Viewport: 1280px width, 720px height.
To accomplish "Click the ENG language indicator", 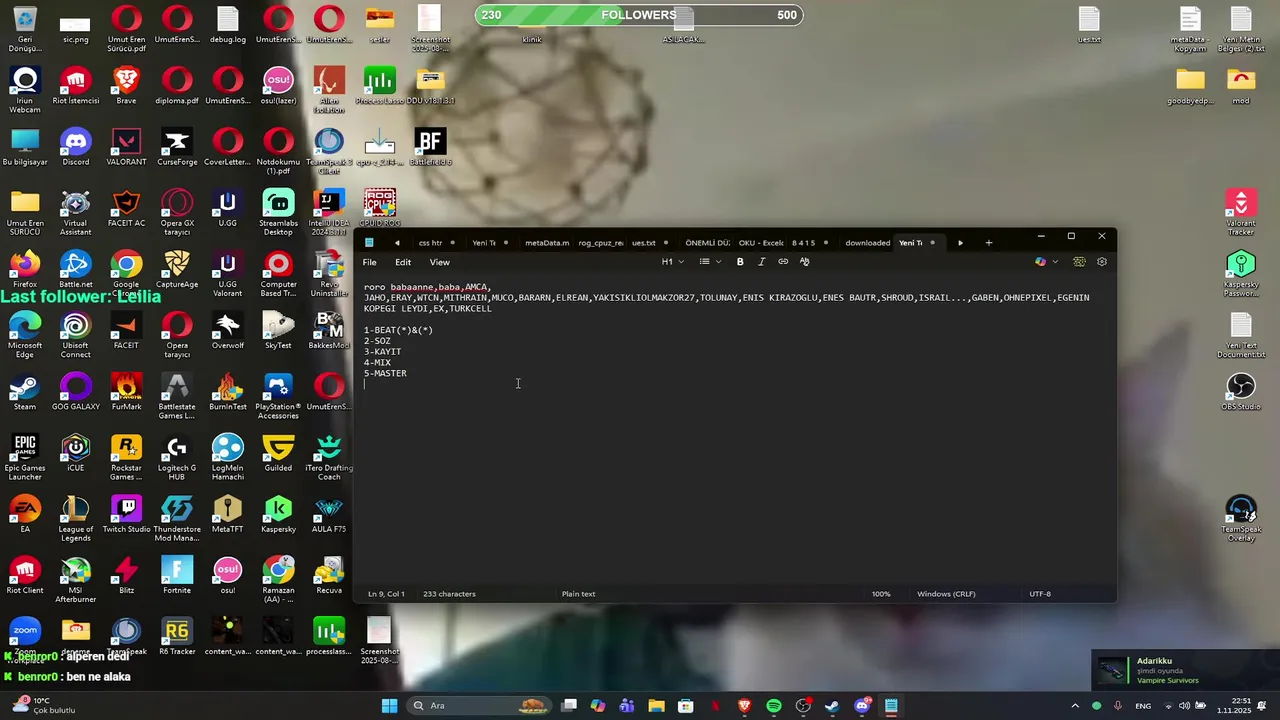I will 1142,706.
